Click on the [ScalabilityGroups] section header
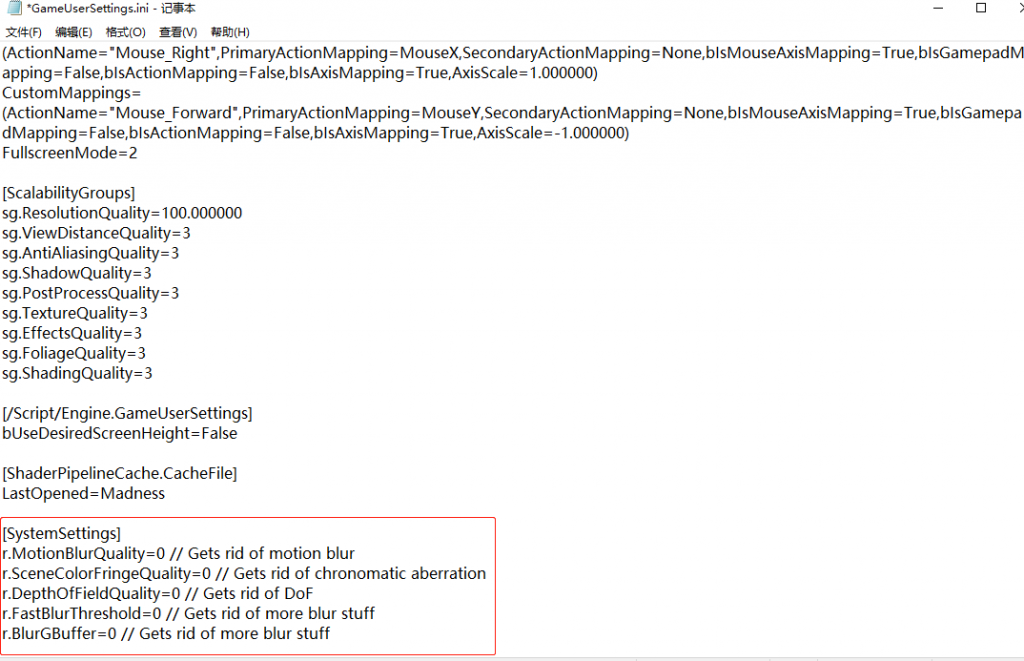This screenshot has height=661, width=1024. tap(69, 193)
